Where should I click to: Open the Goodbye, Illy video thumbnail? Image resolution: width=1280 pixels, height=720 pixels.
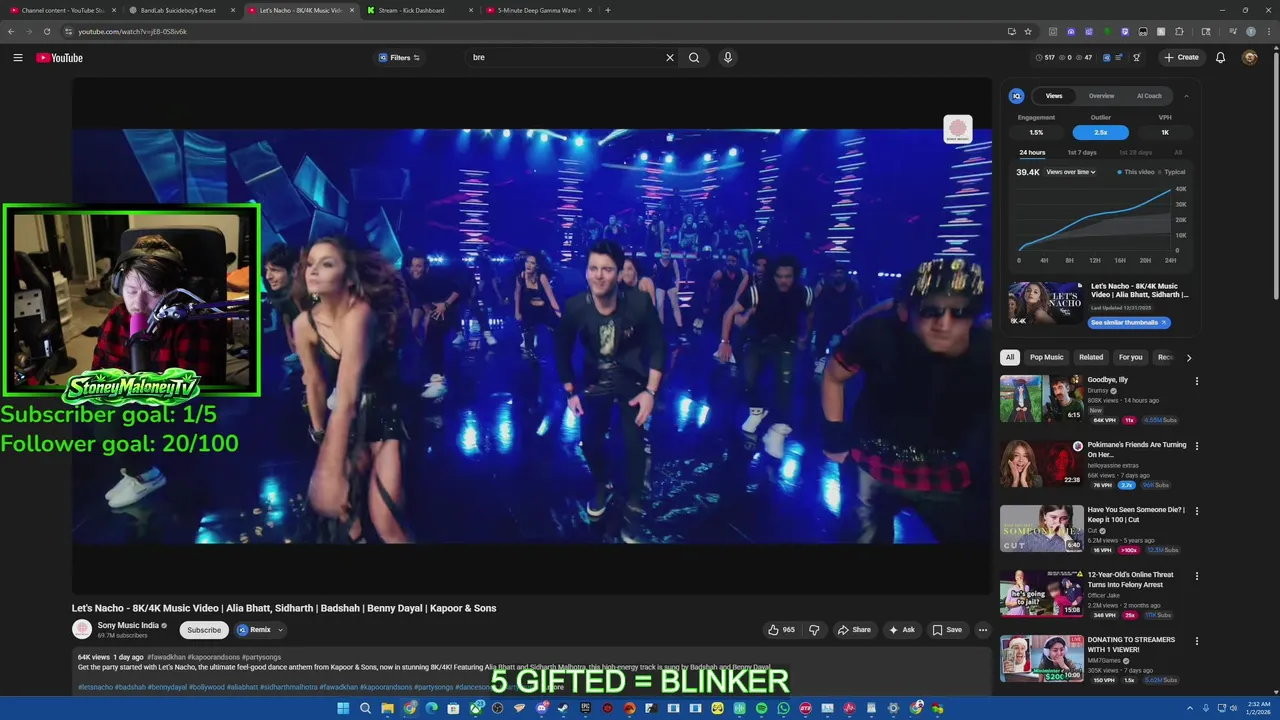click(x=1041, y=398)
